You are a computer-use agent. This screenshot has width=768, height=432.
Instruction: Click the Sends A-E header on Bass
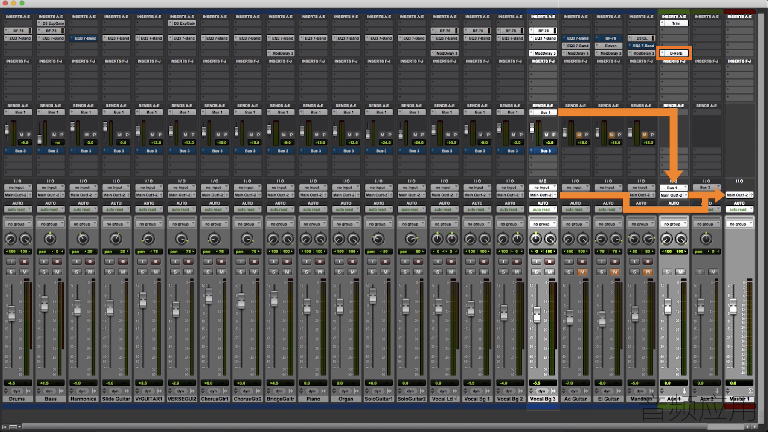[50, 105]
